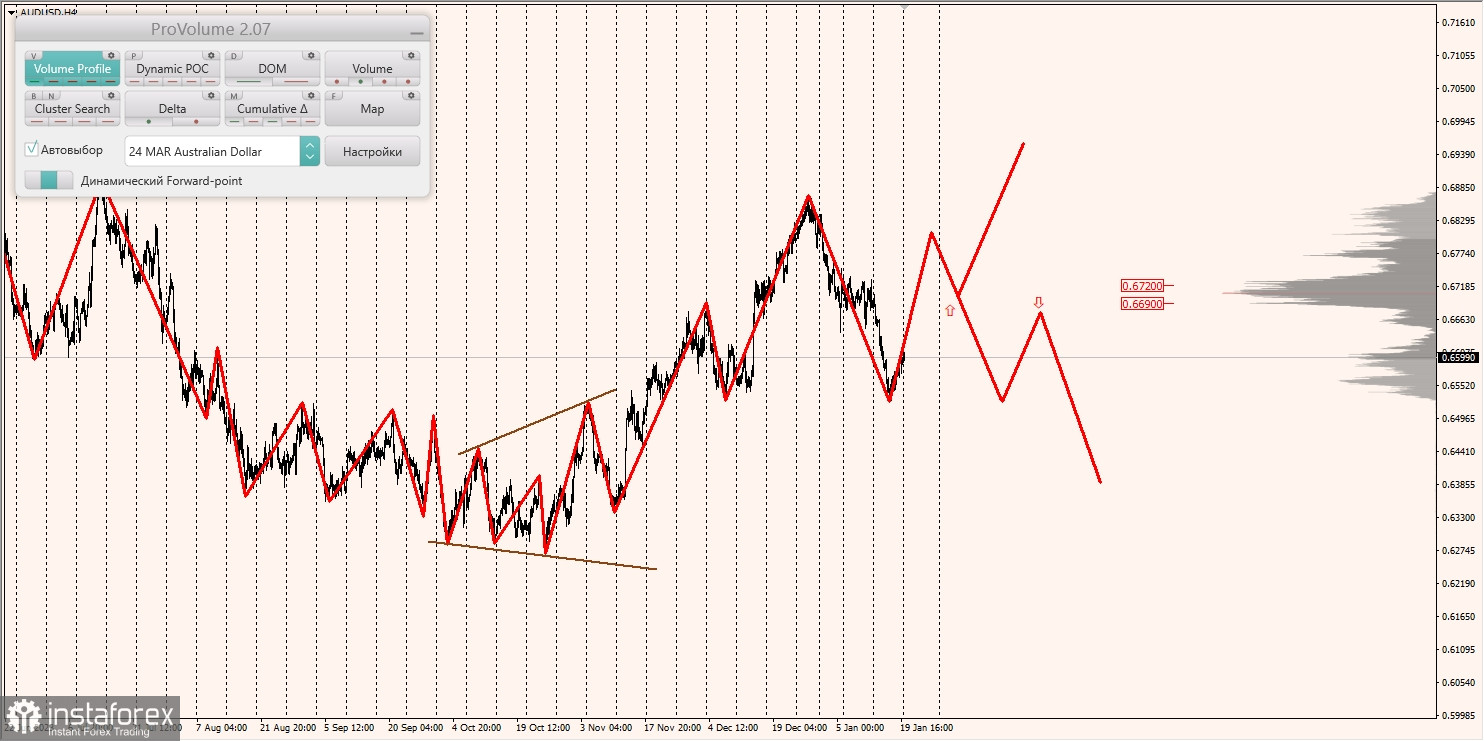Toggle green line segment under Volume Profile
Screen dimensions: 1484x741
click(x=35, y=81)
